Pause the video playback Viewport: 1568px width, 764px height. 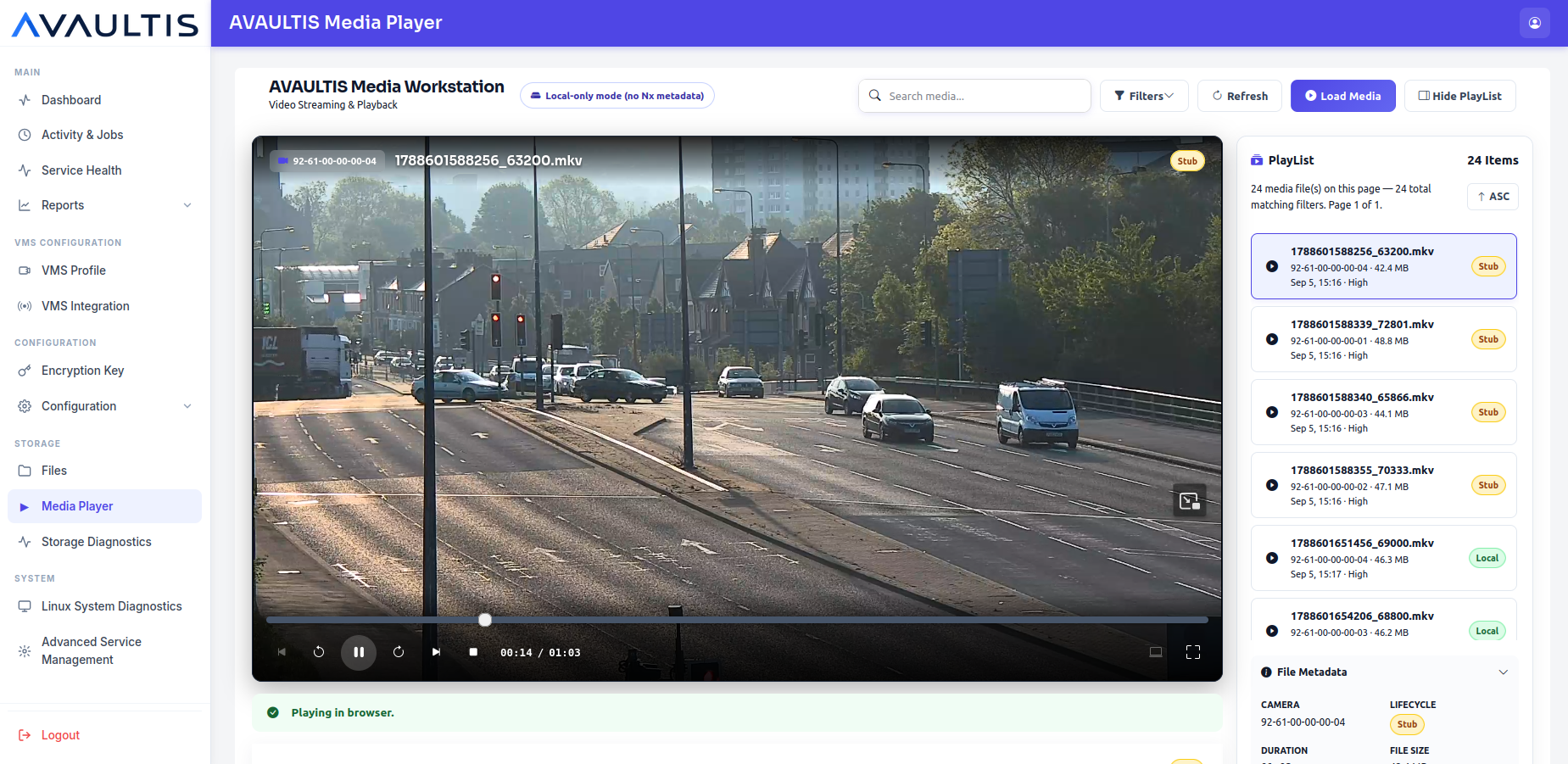point(359,652)
